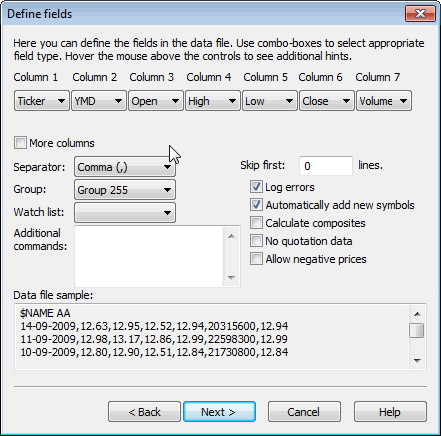Open the empty Watch list dropdown

coord(125,213)
